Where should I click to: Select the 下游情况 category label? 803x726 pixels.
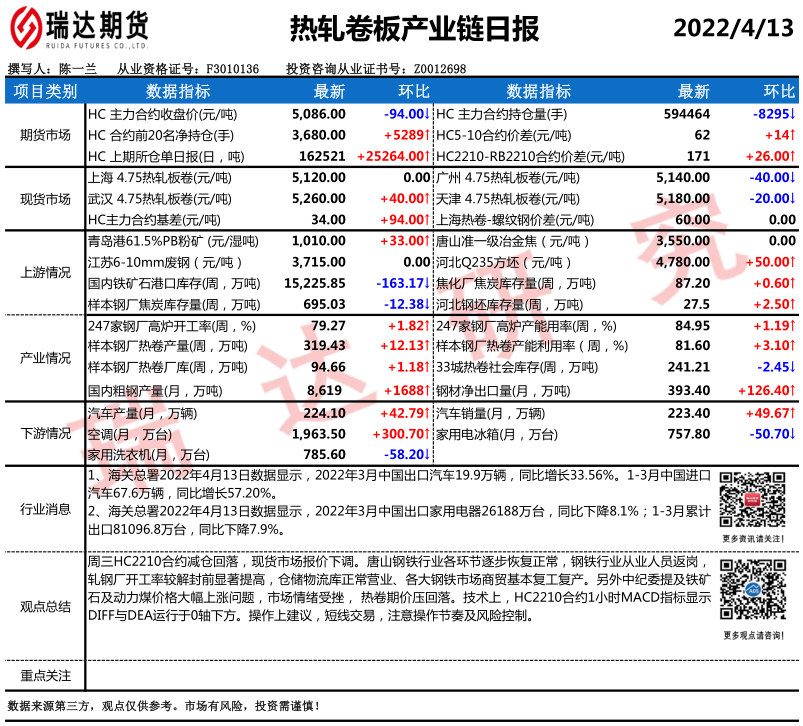45,433
